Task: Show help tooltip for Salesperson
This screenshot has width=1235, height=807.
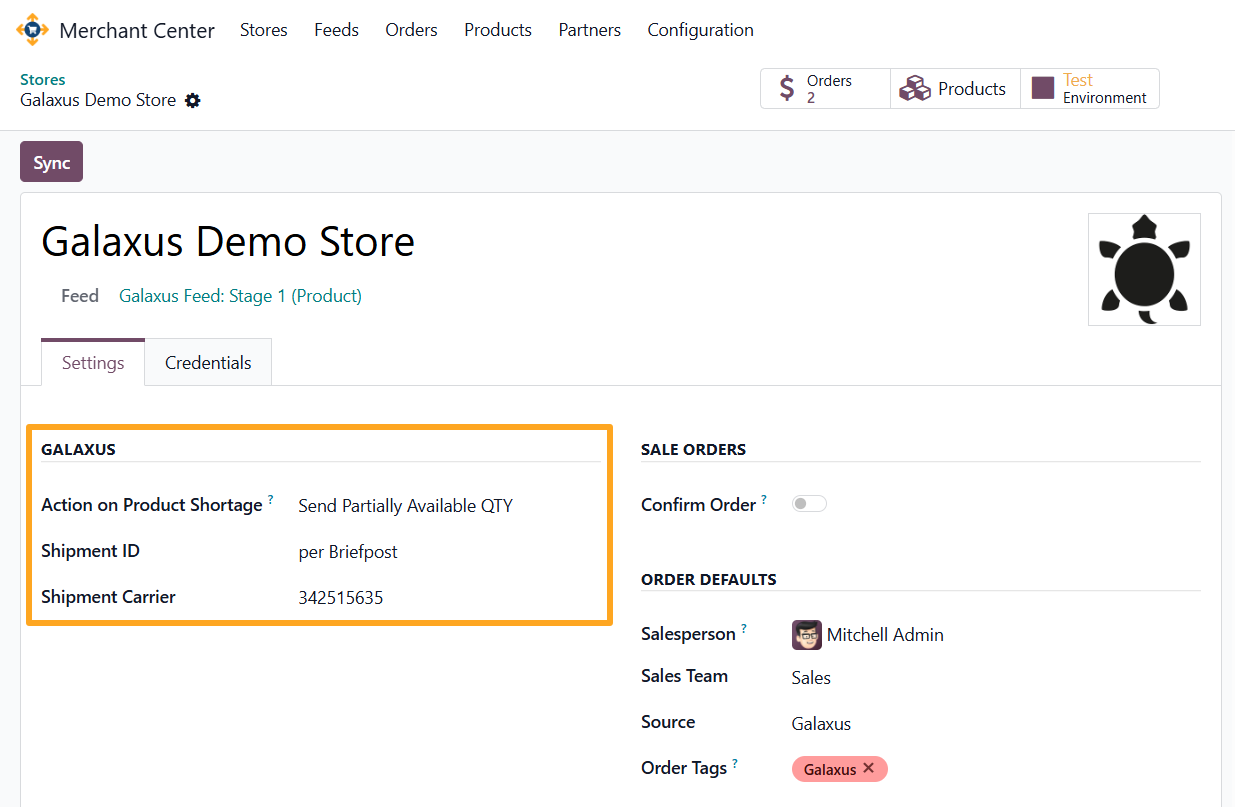Action: [x=743, y=628]
